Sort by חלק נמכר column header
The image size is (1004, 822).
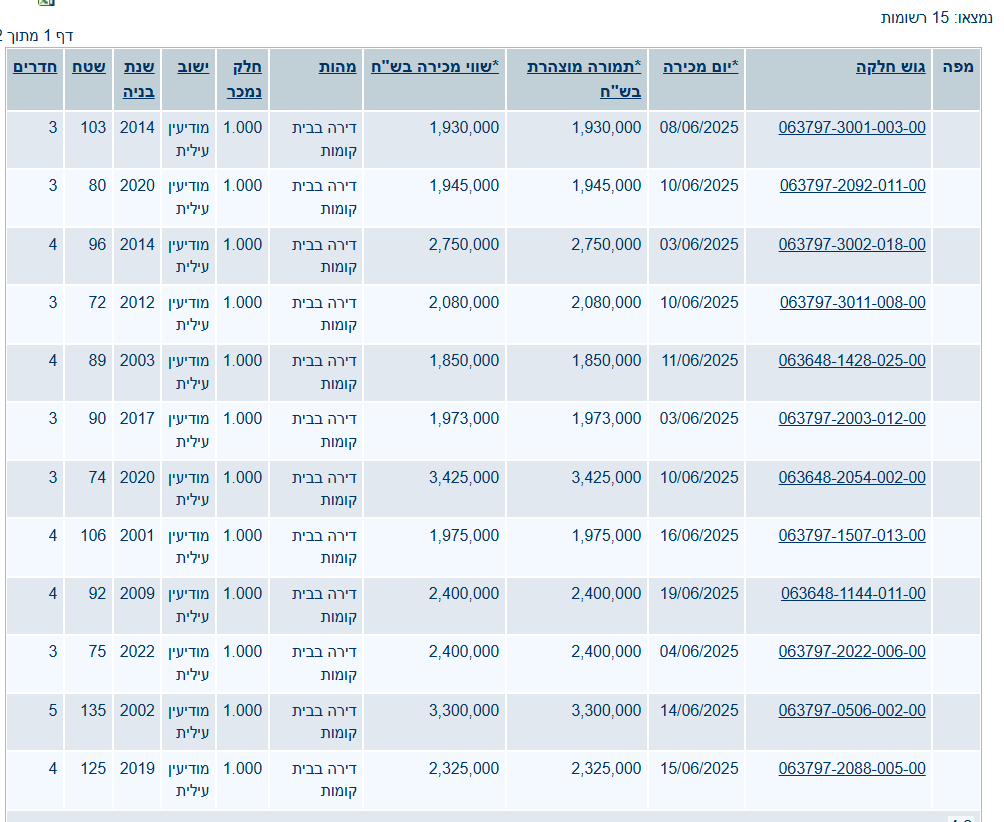[x=244, y=79]
